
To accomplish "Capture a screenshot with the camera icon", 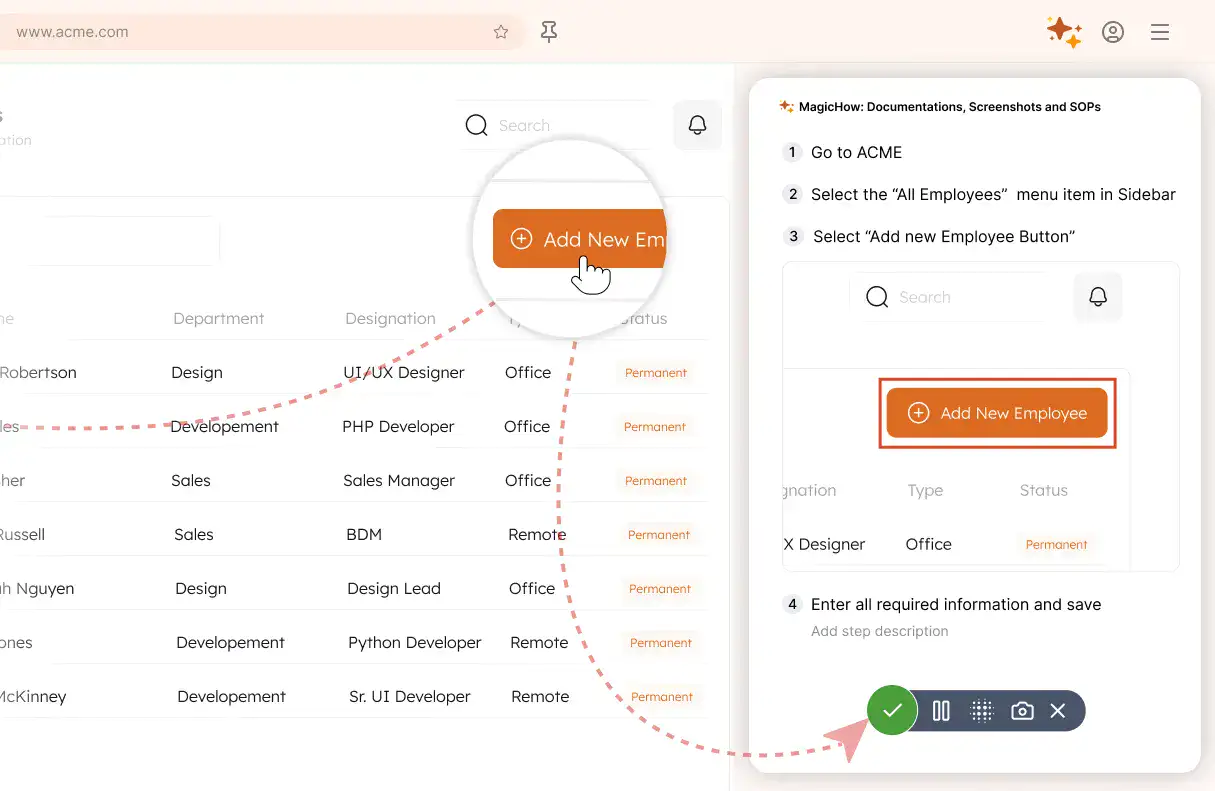I will pos(1022,711).
